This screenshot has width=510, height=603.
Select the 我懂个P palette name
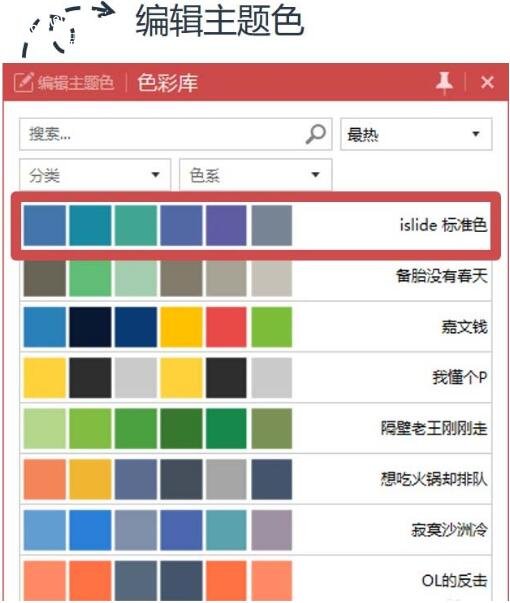pyautogui.click(x=460, y=377)
